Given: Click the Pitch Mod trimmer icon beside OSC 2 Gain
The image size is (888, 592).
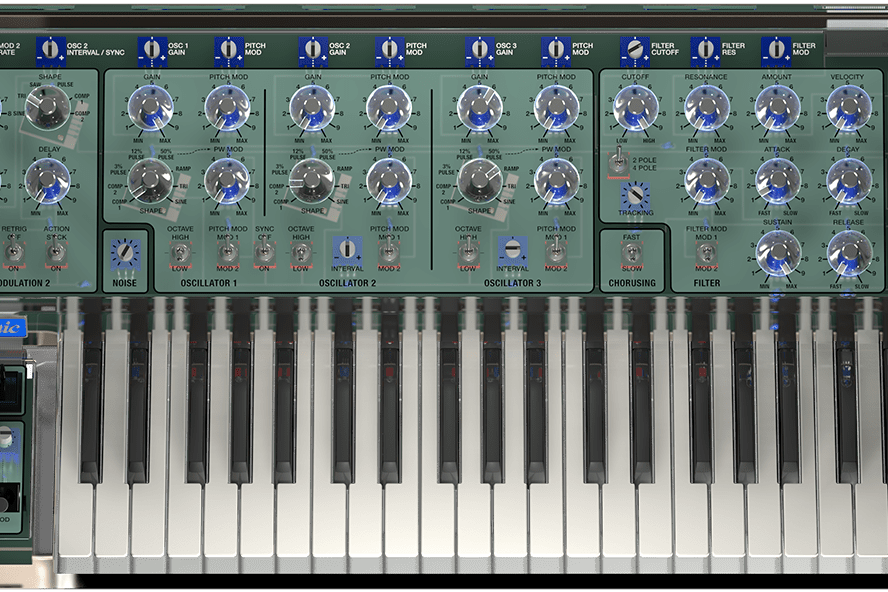Looking at the screenshot, I should tap(390, 50).
